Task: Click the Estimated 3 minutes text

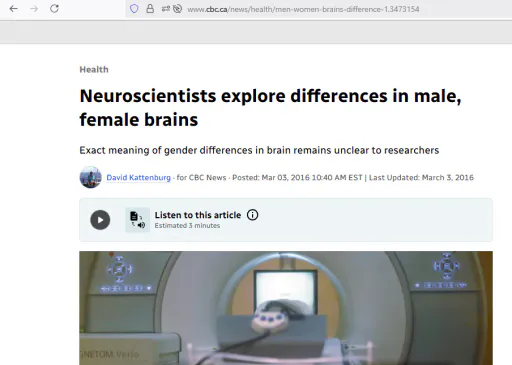Action: 187,226
